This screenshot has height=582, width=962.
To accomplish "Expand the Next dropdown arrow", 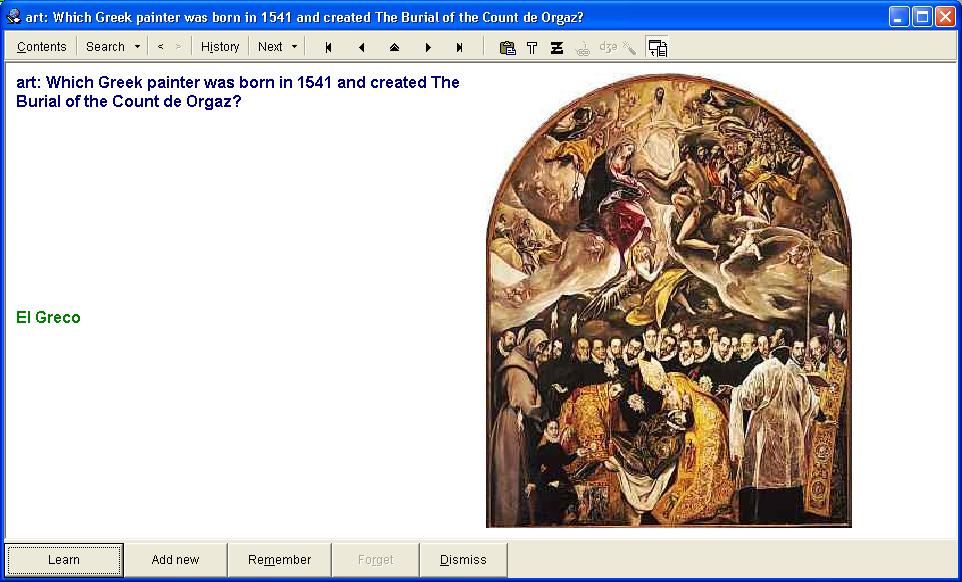I will (x=294, y=47).
